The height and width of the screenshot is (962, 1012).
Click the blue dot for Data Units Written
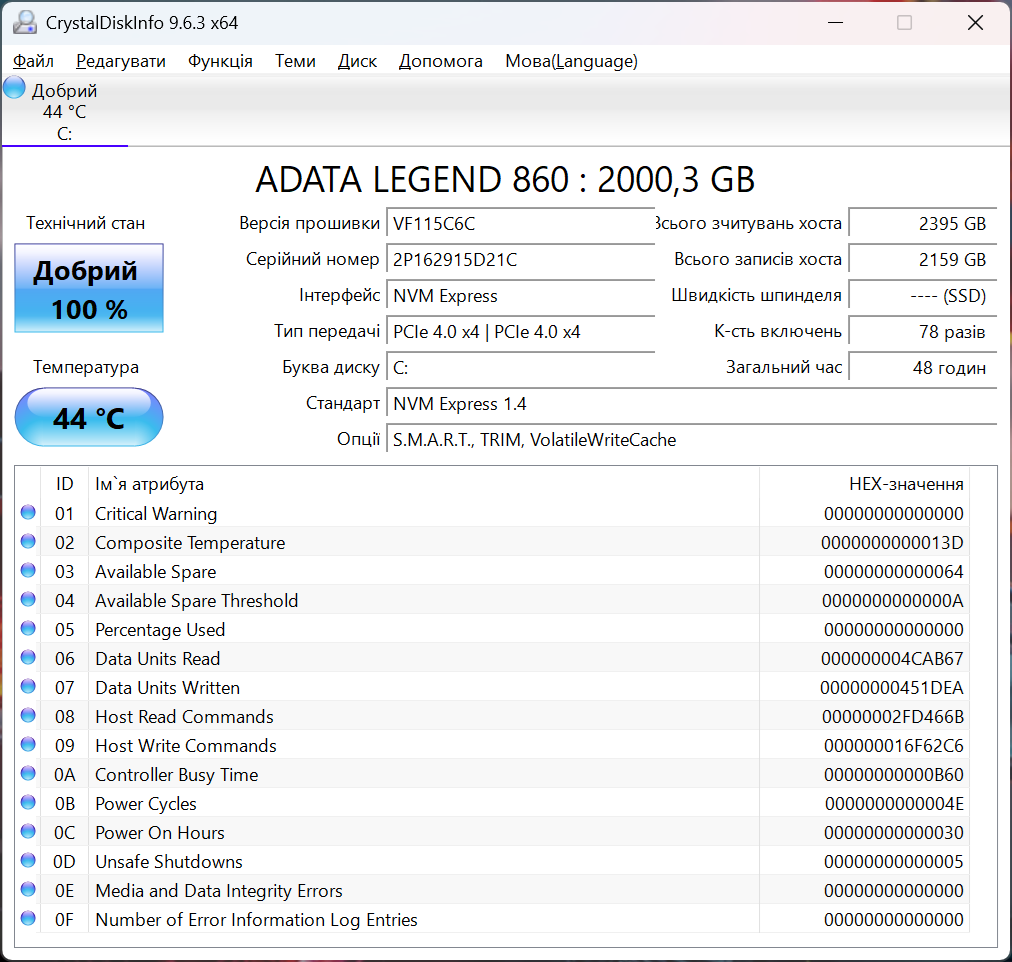28,687
